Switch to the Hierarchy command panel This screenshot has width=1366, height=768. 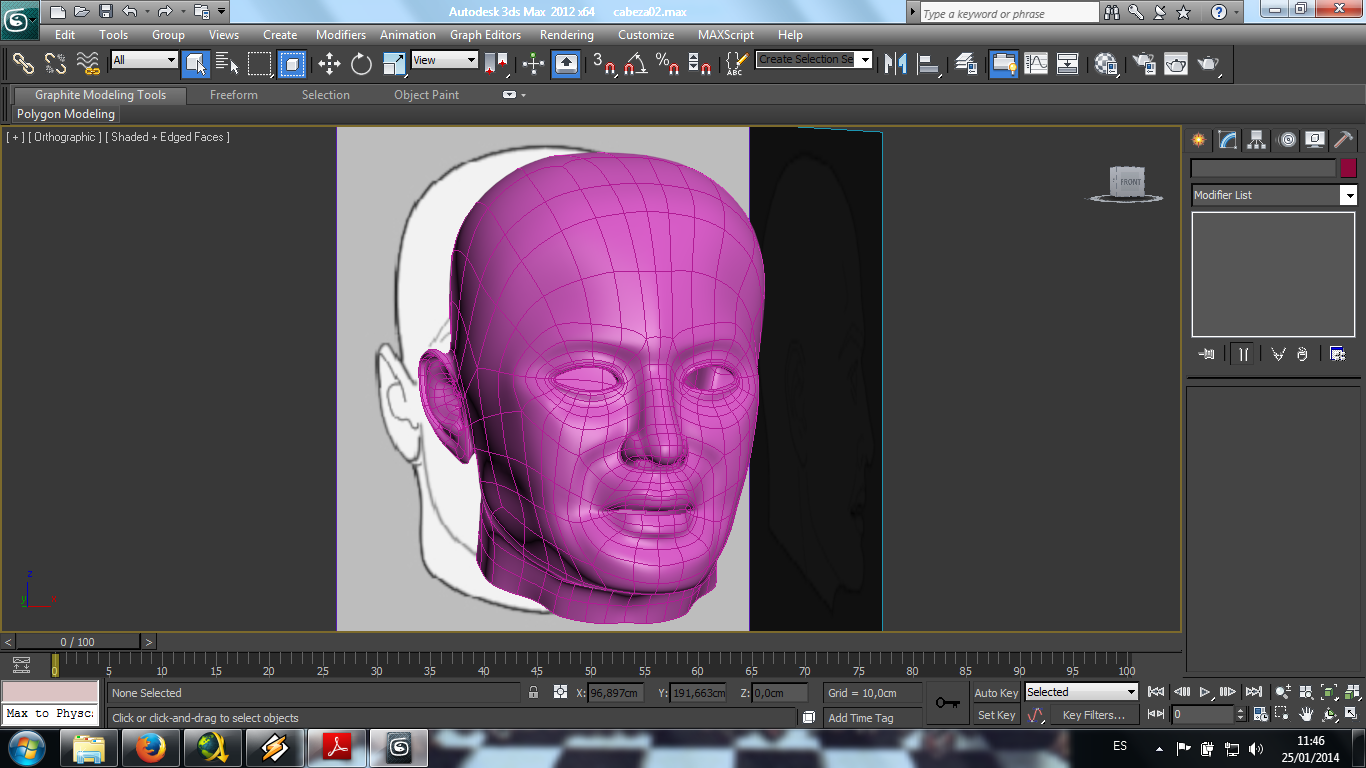1257,140
